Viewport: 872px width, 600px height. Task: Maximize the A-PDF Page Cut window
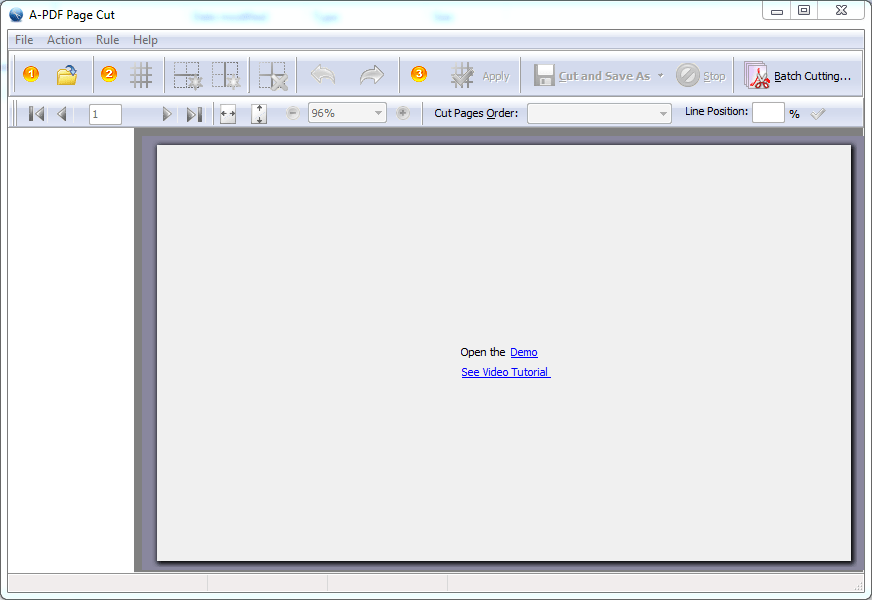(x=804, y=10)
